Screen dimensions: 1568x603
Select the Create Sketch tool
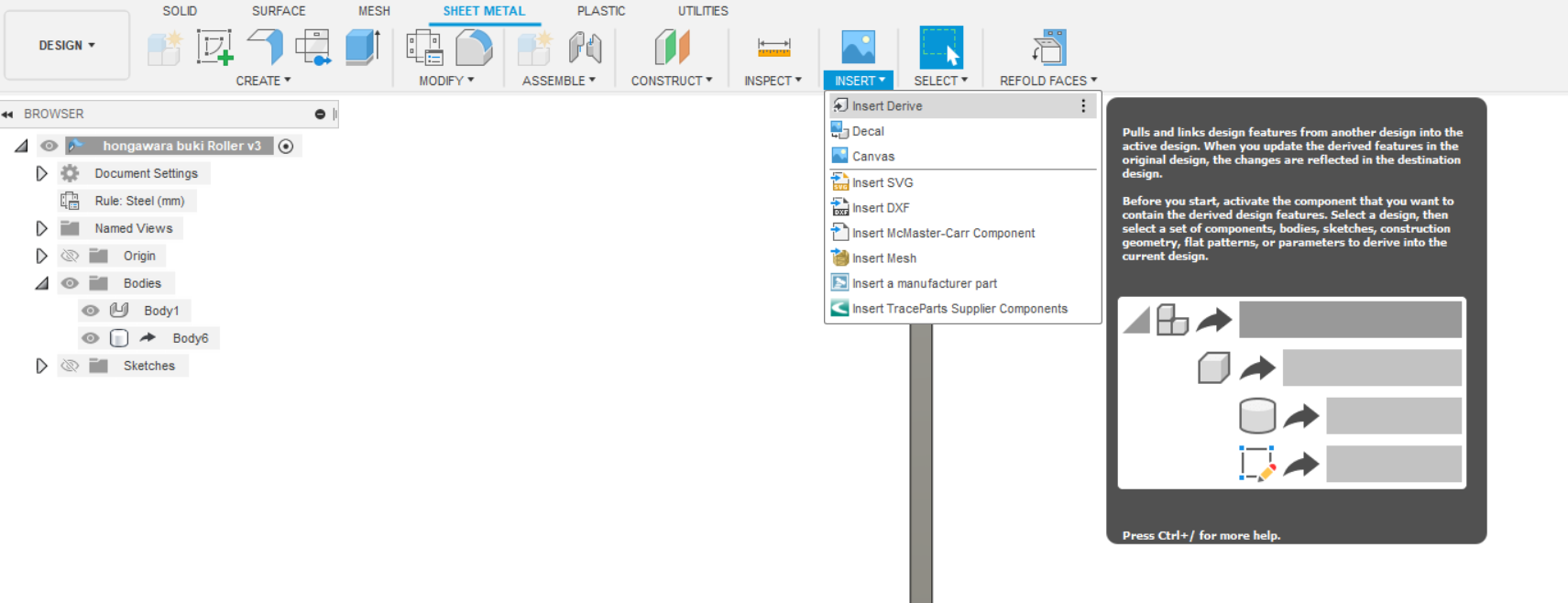point(214,48)
